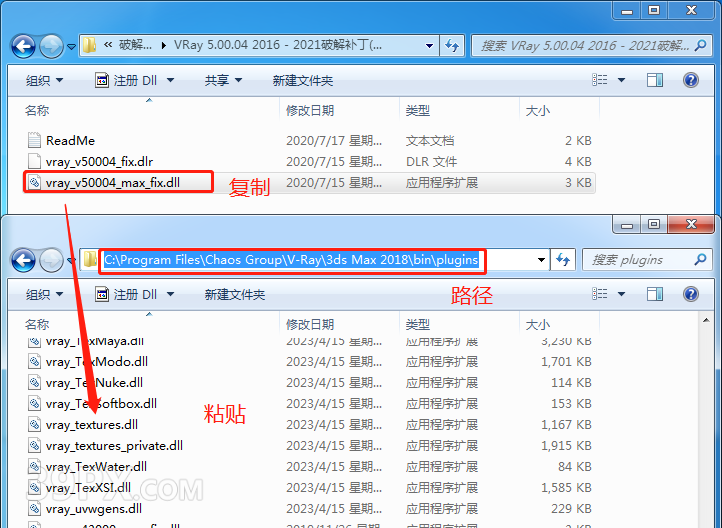Click 注册 Dll button in the plugins window
The height and width of the screenshot is (528, 722).
[127, 295]
